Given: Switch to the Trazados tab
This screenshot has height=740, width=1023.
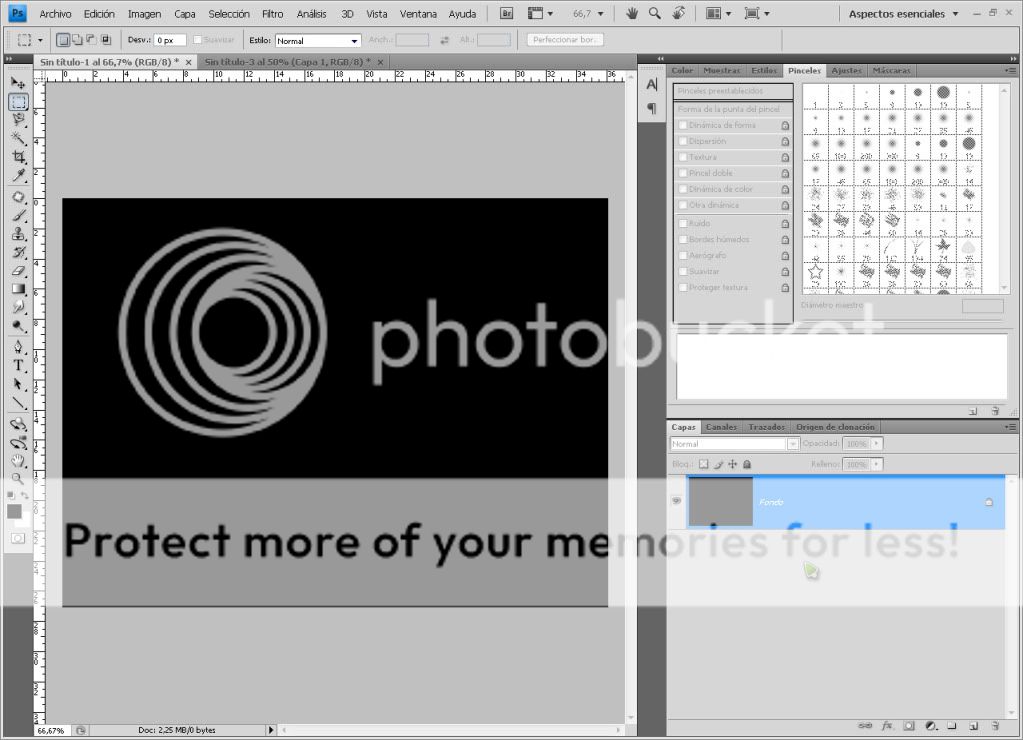Looking at the screenshot, I should tap(767, 427).
